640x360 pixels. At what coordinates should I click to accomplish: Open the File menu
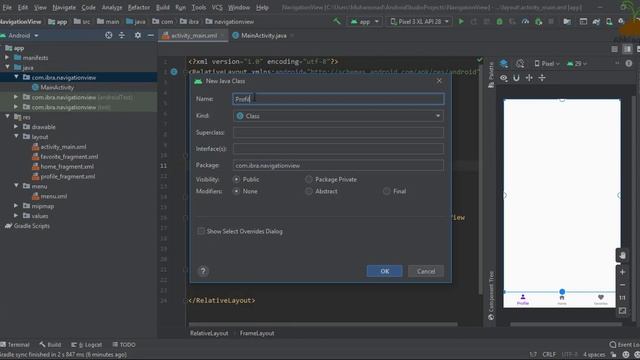(x=7, y=7)
